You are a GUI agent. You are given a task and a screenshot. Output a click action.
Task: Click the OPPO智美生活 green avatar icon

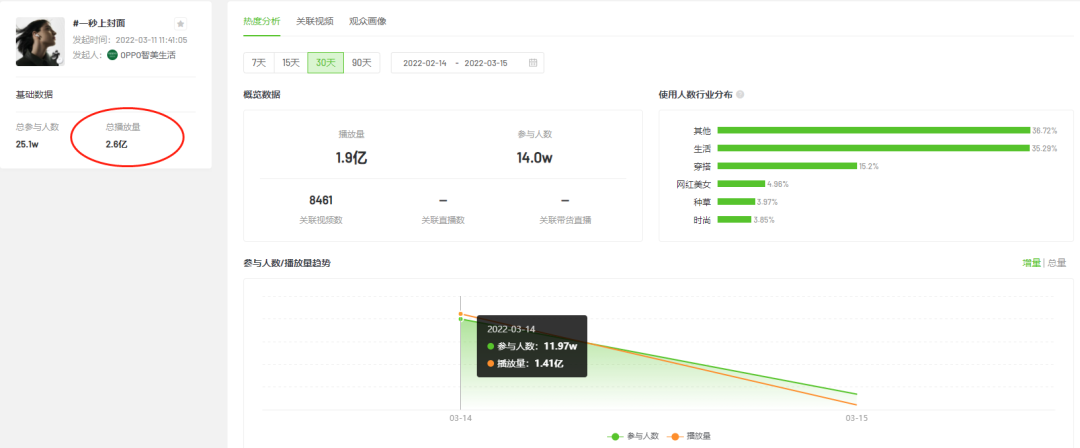[x=112, y=55]
